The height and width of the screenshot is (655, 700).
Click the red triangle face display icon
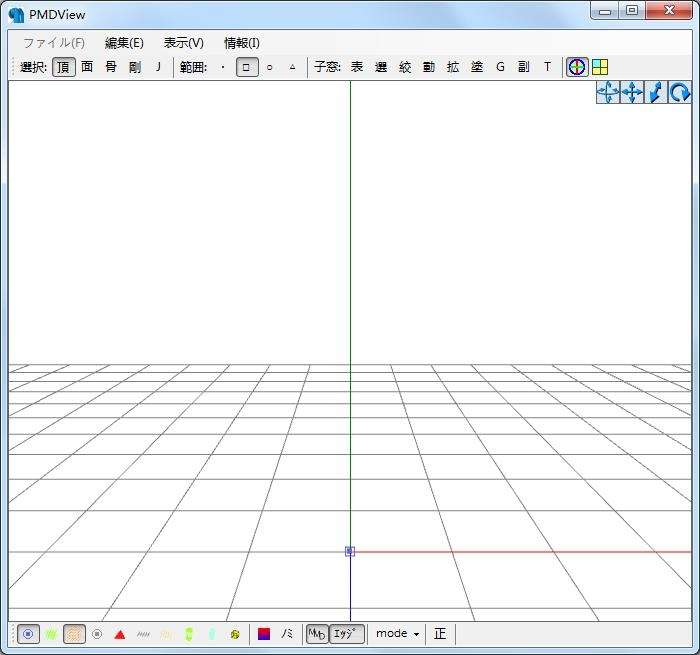coord(120,634)
